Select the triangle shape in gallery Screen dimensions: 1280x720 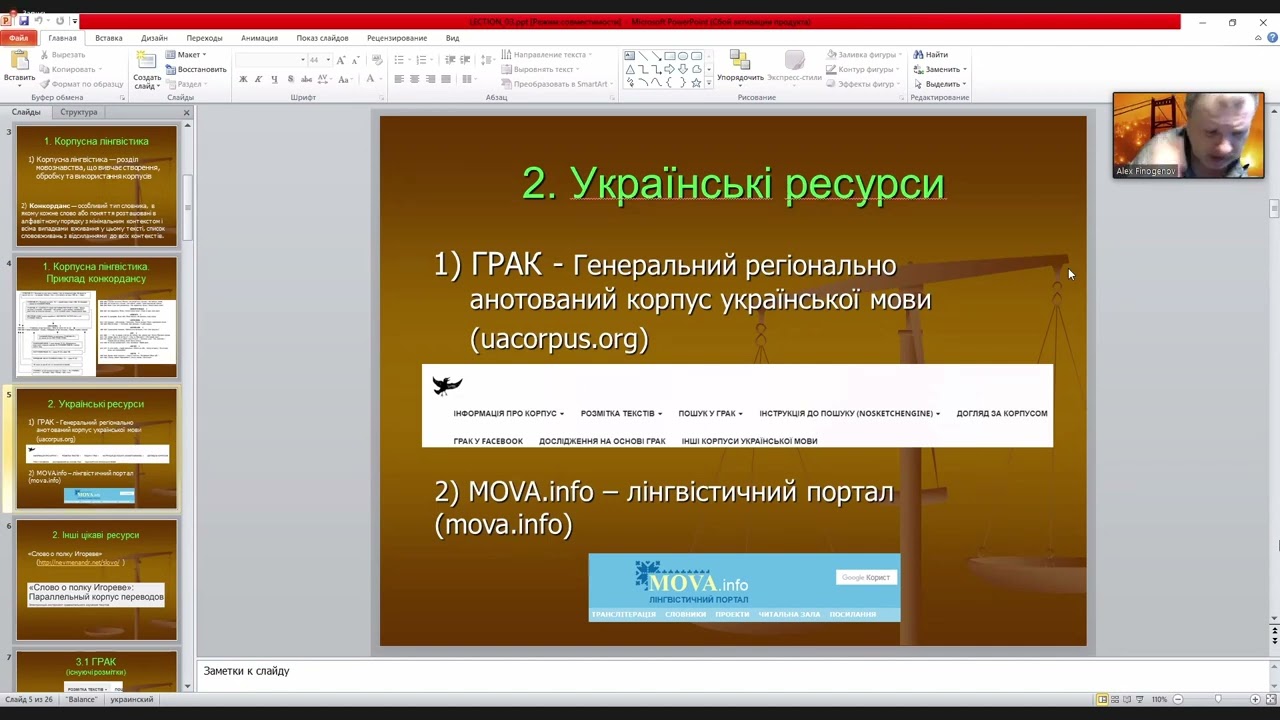(x=630, y=70)
